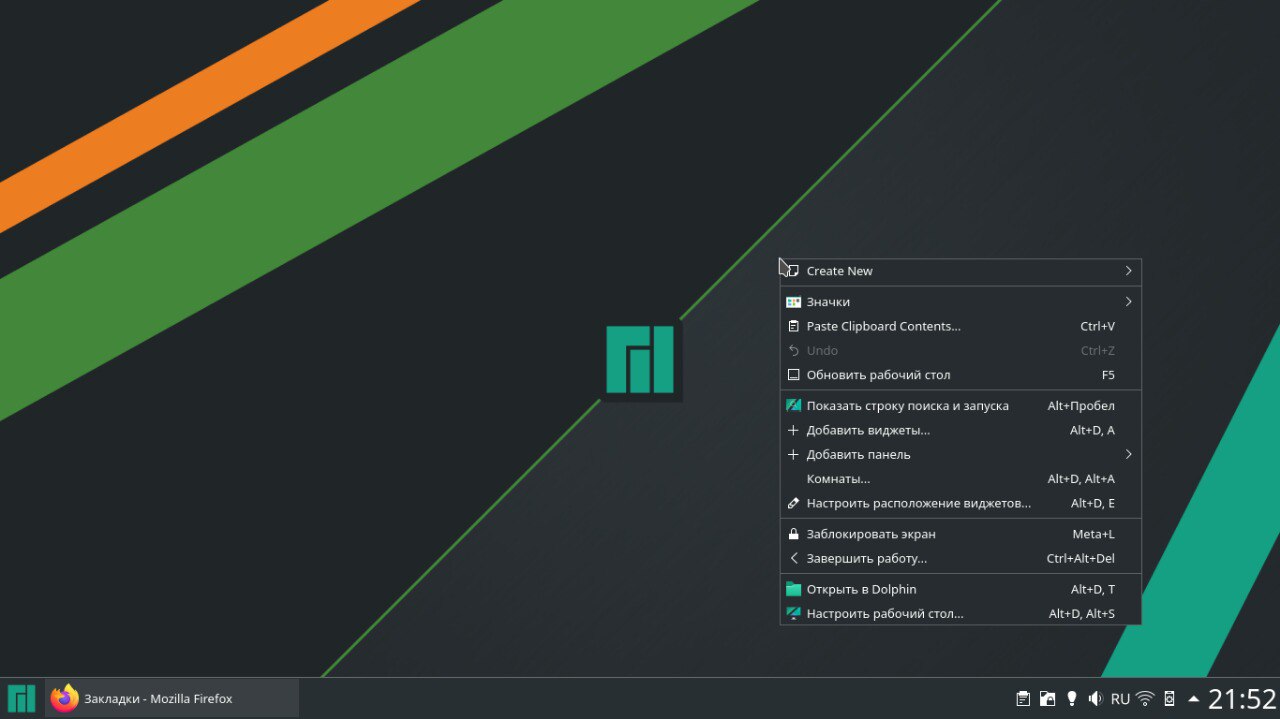Open the KDE Connect phone tray icon
Viewport: 1280px width, 719px height.
click(x=1169, y=698)
